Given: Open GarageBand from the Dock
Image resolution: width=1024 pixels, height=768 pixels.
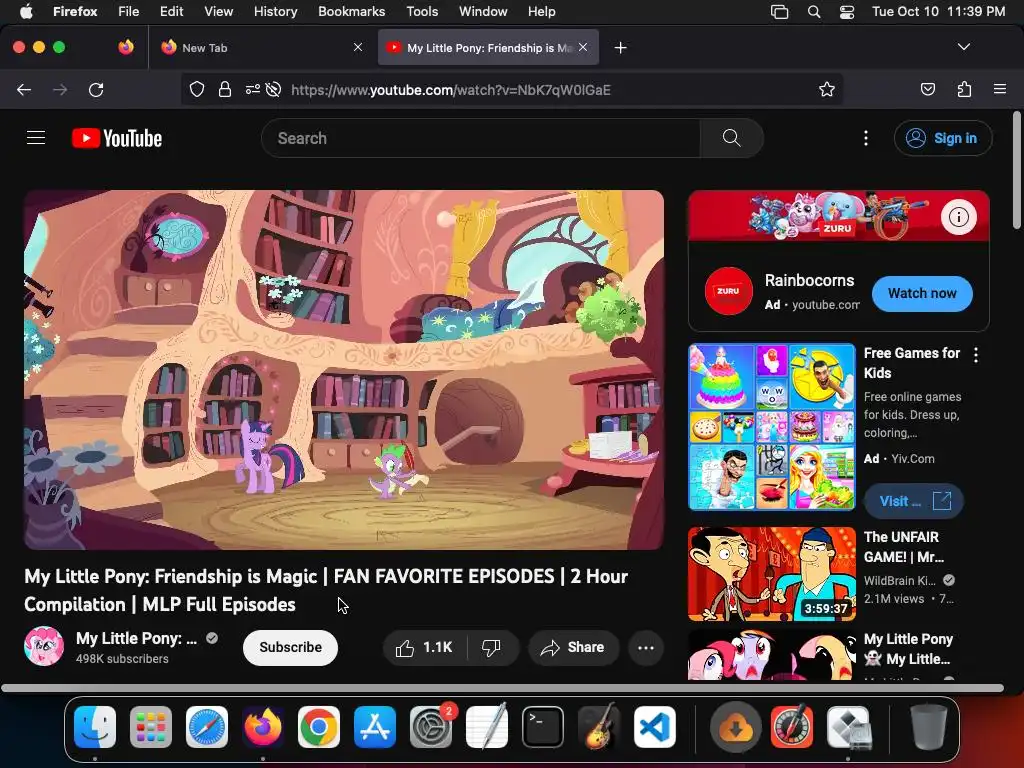Looking at the screenshot, I should tap(599, 727).
